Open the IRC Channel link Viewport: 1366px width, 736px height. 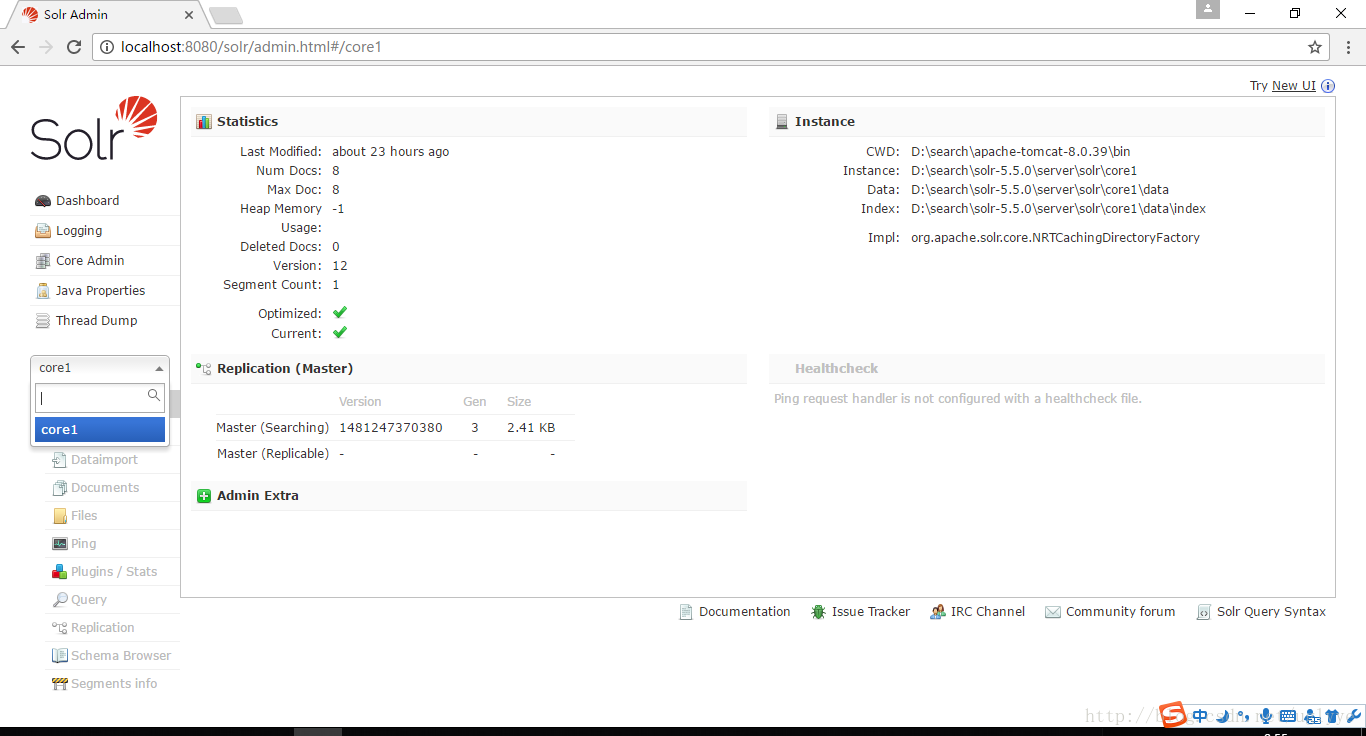pos(978,612)
